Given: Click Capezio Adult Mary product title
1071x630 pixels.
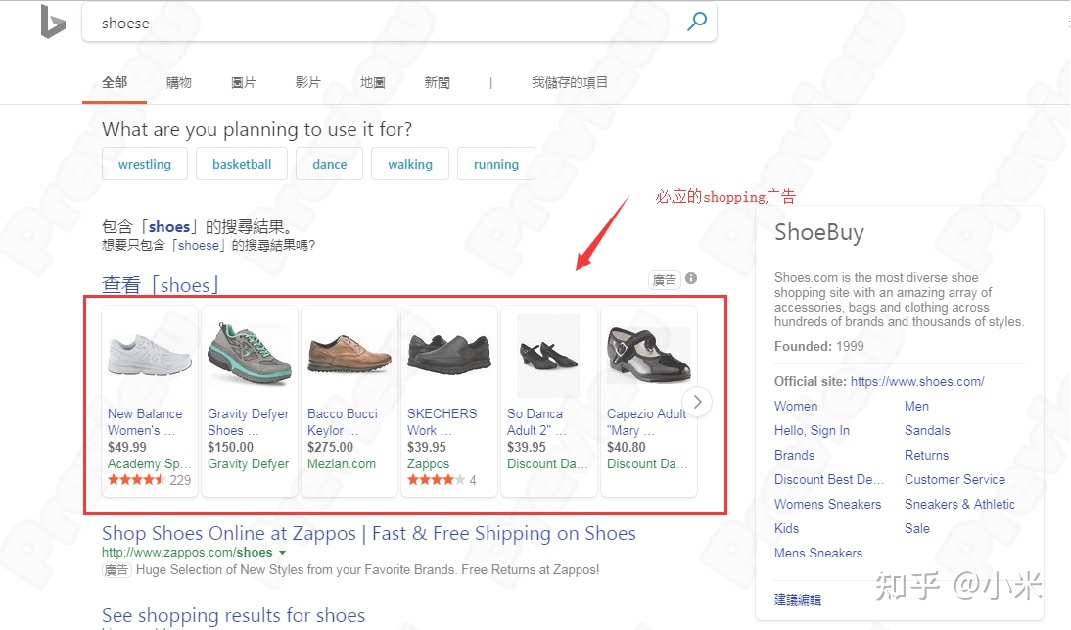Looking at the screenshot, I should coord(647,422).
